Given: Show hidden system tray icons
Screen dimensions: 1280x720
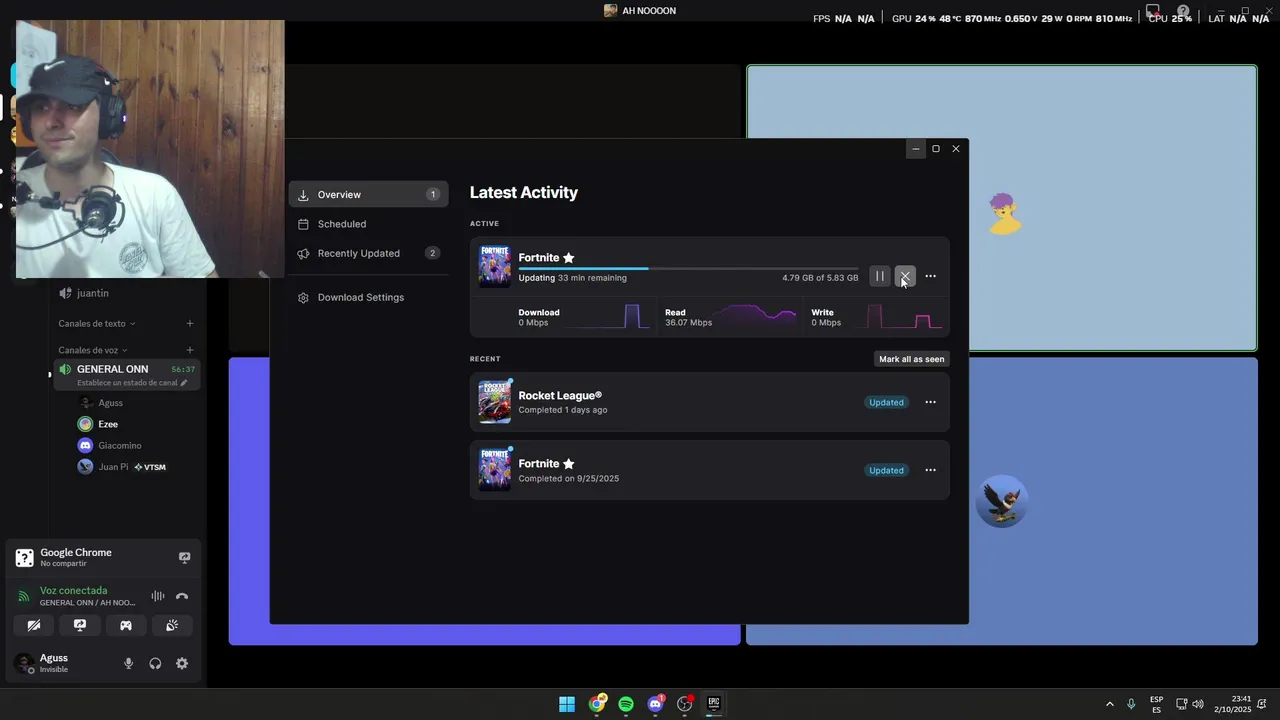Looking at the screenshot, I should click(1109, 704).
